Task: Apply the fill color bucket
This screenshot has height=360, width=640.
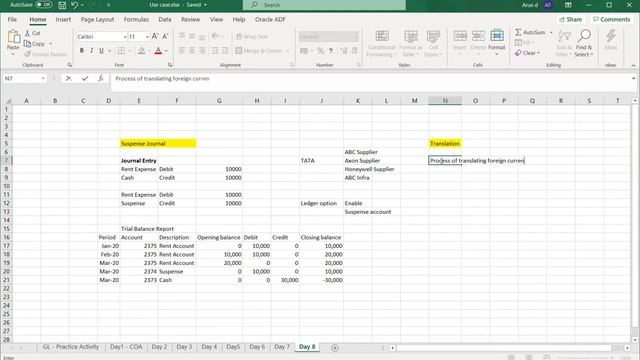Action: [141, 51]
